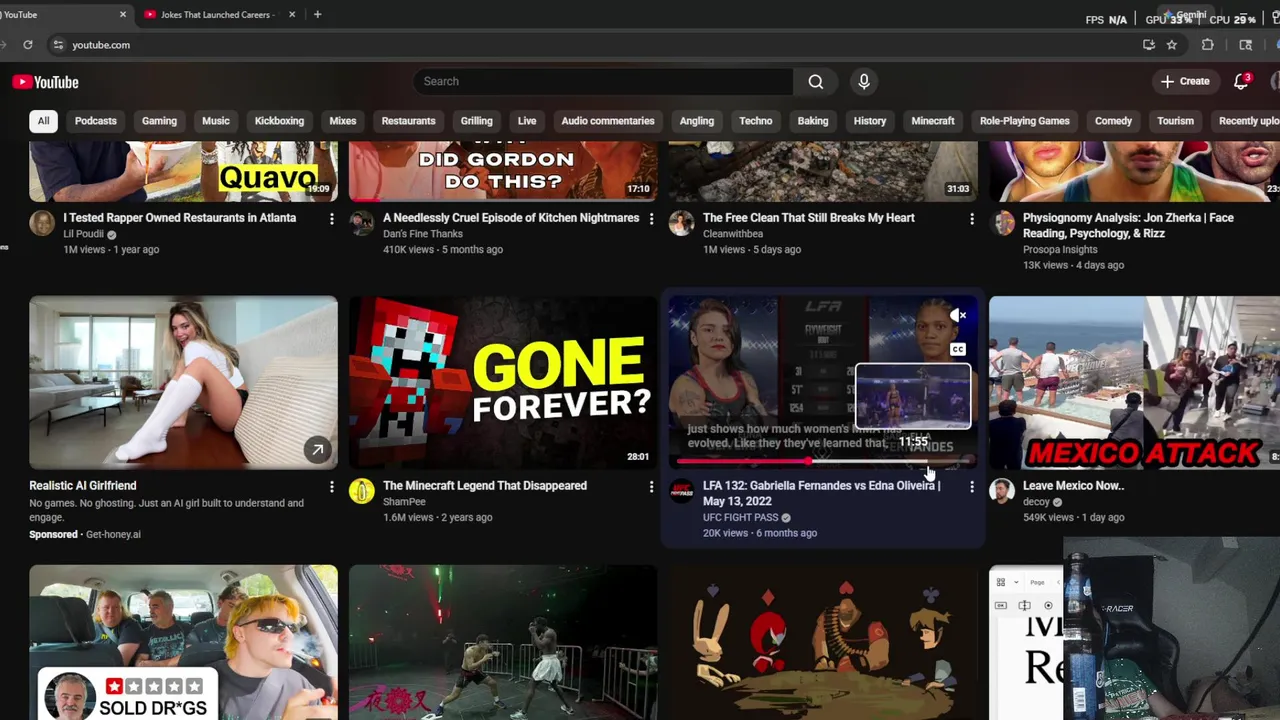Open menu for LFA 132 video
Screen dimensions: 1280x720
point(972,486)
